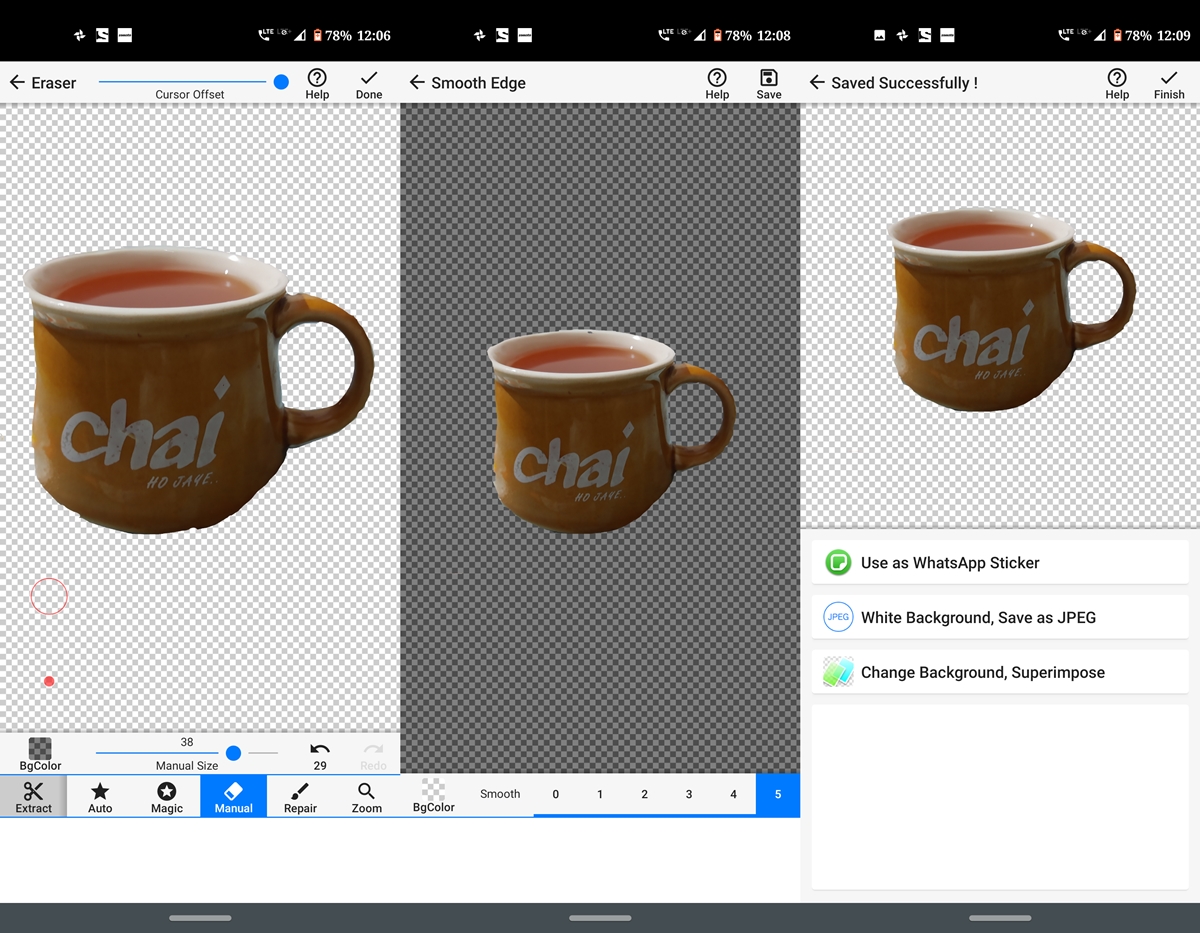Save the smoothed cutout image
The width and height of the screenshot is (1200, 933).
pos(769,84)
